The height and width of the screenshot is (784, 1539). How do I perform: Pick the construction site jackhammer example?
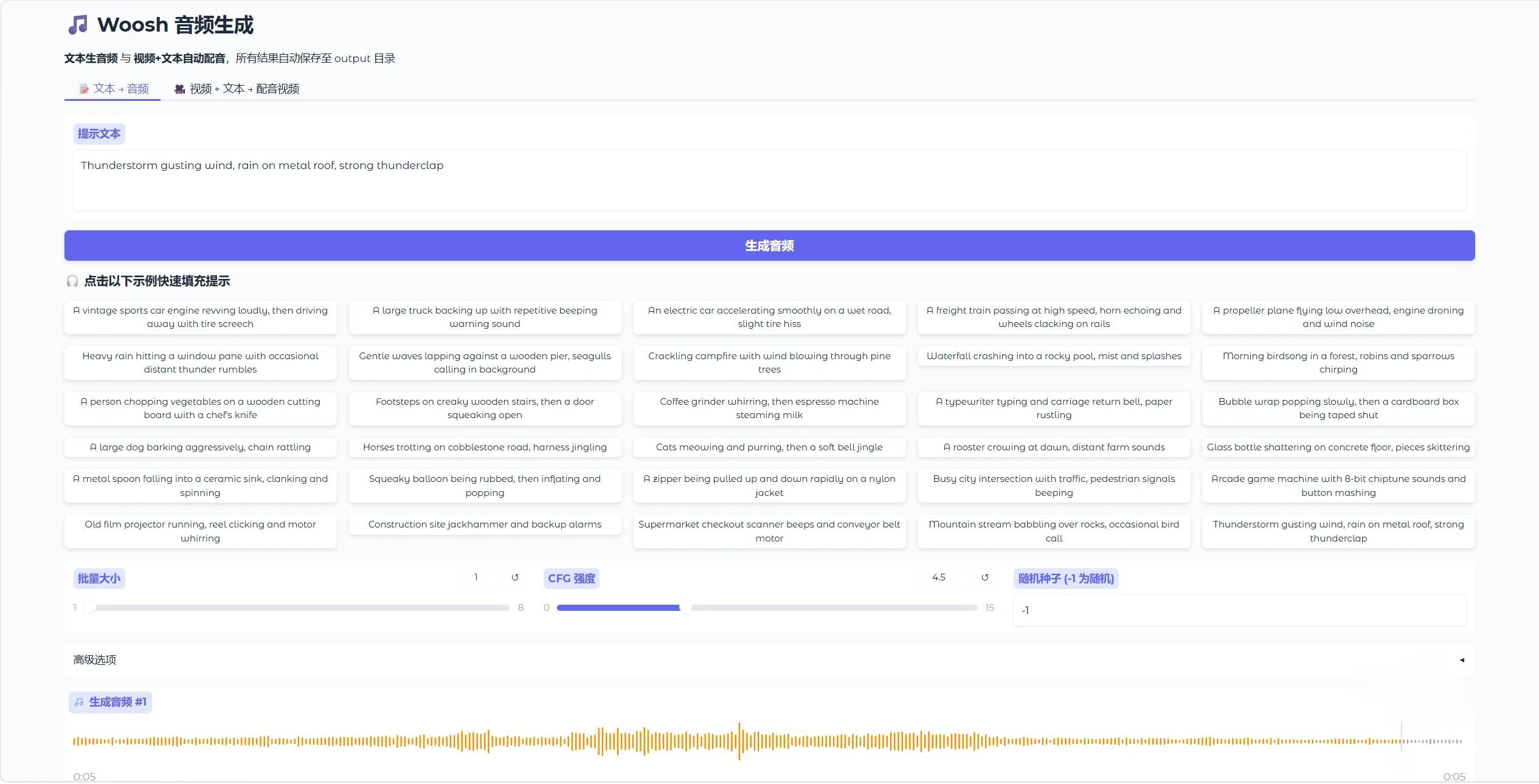coord(485,524)
